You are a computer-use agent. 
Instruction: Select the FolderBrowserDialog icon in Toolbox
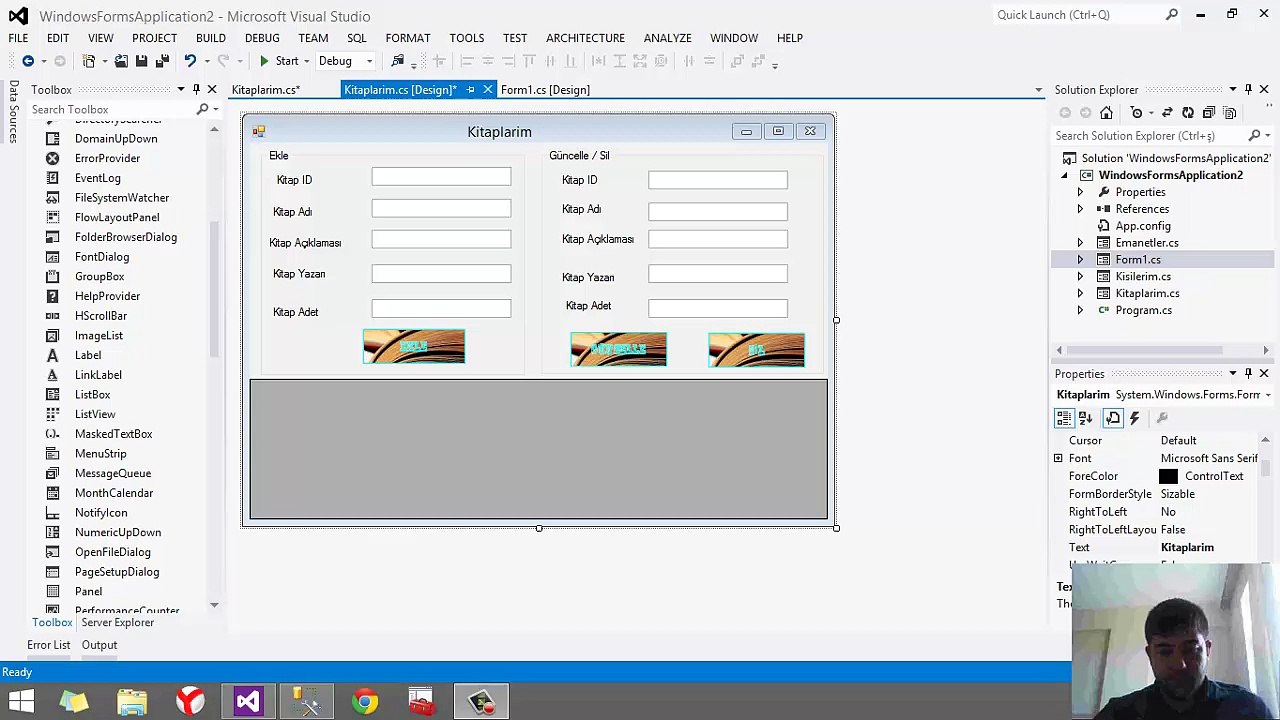[x=52, y=237]
